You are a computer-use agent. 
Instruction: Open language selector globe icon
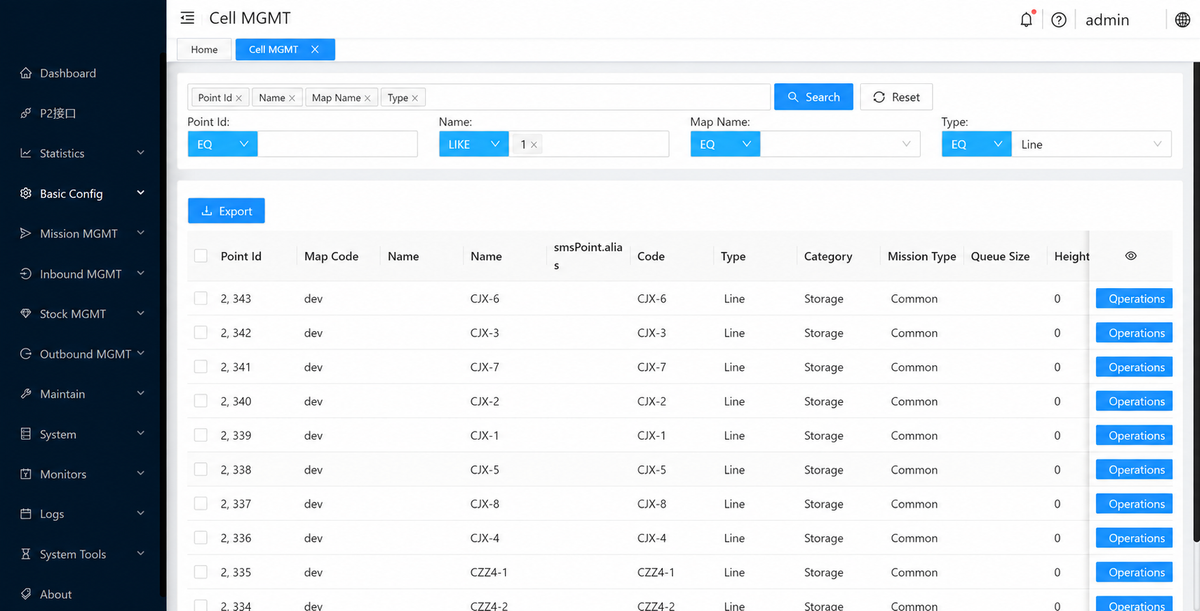pos(1182,19)
